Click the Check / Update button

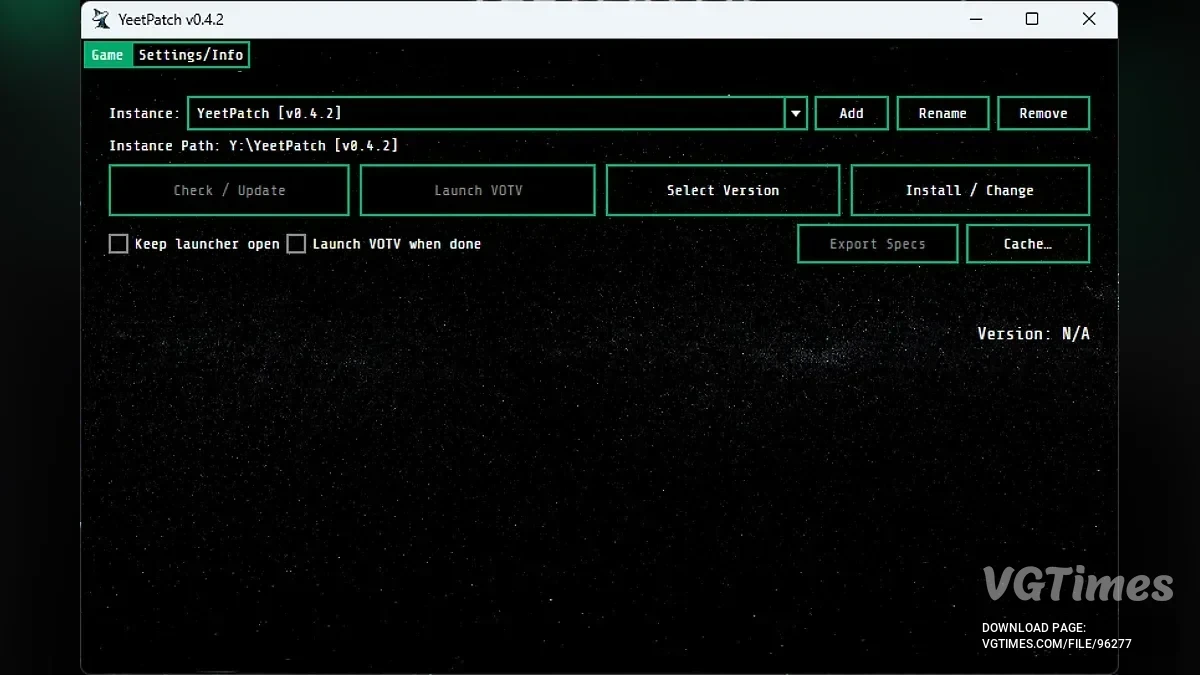tap(229, 190)
